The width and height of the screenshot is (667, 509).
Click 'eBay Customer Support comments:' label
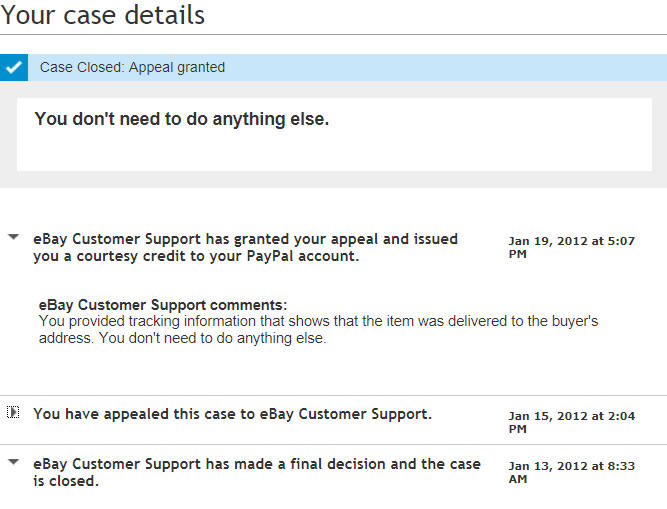tap(162, 304)
